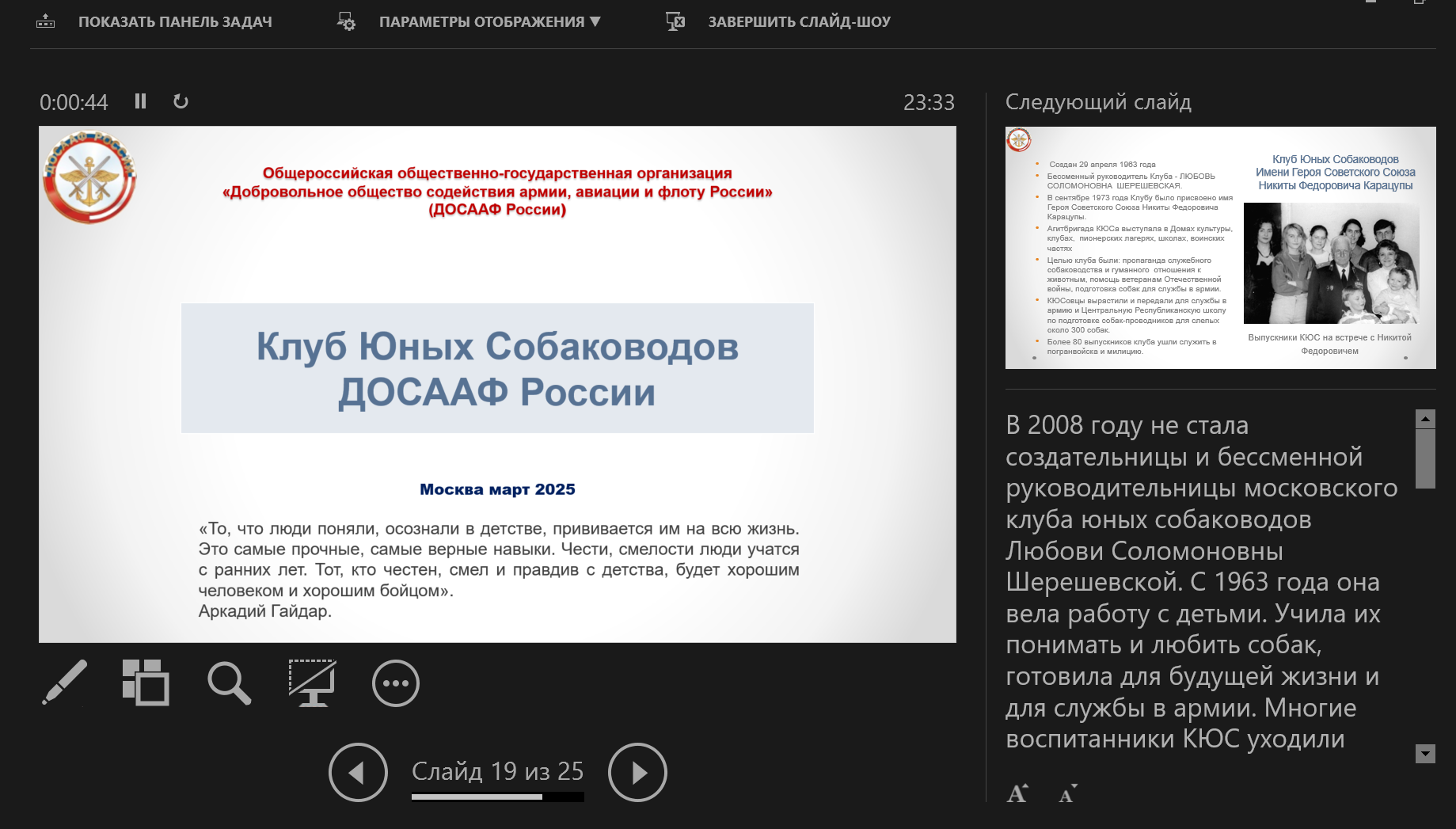1456x829 pixels.
Task: Toggle black out slide show screen
Action: 312,683
